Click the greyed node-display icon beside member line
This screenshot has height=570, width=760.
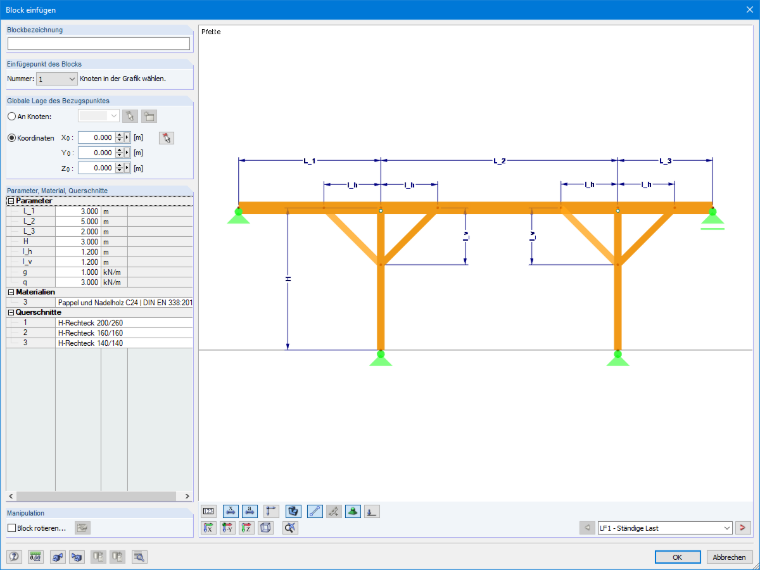333,511
